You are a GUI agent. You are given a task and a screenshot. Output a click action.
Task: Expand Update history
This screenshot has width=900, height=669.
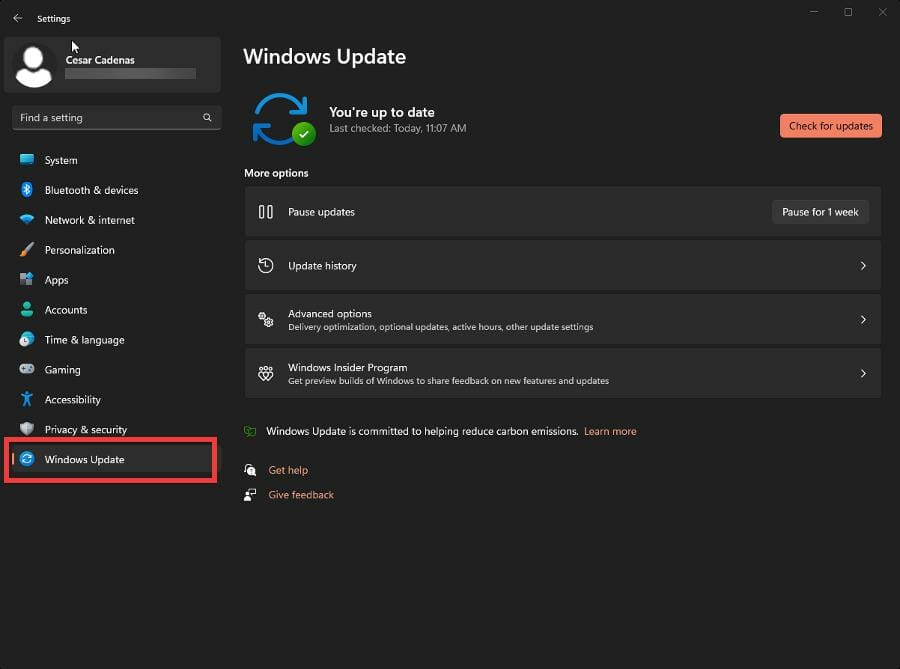coord(562,265)
